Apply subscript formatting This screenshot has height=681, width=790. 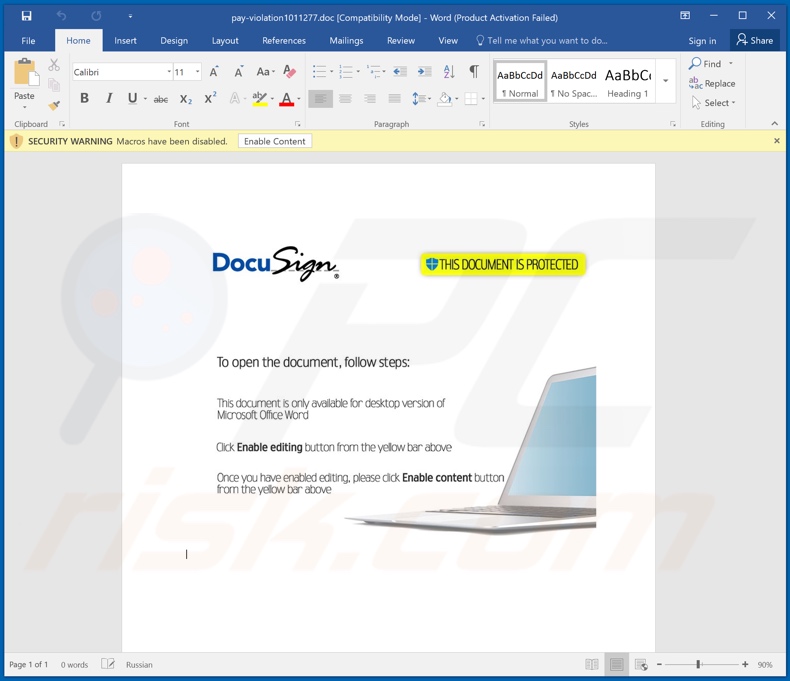tap(186, 99)
